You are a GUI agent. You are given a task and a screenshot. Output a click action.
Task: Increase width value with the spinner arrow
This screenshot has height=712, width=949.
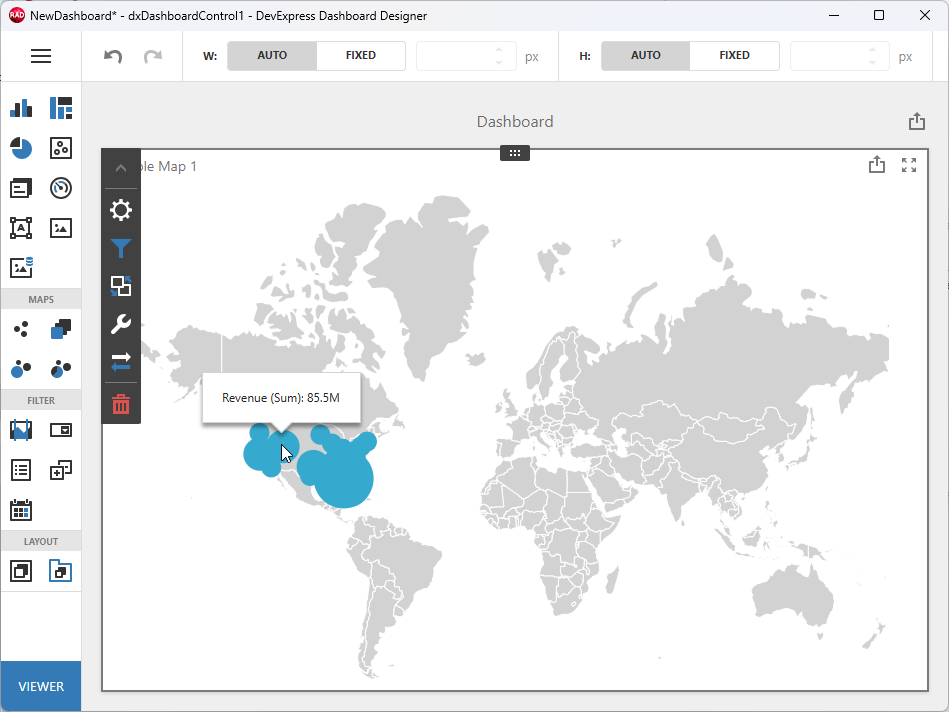(499, 50)
